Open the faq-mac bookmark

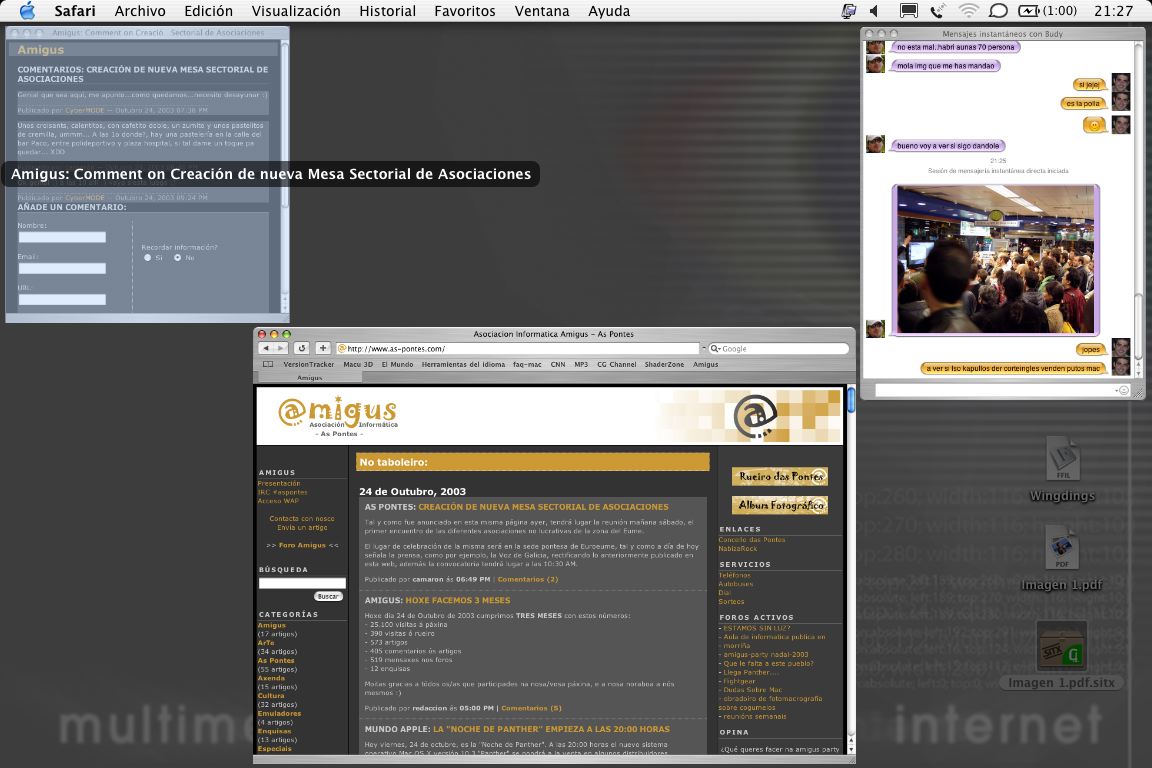click(527, 365)
